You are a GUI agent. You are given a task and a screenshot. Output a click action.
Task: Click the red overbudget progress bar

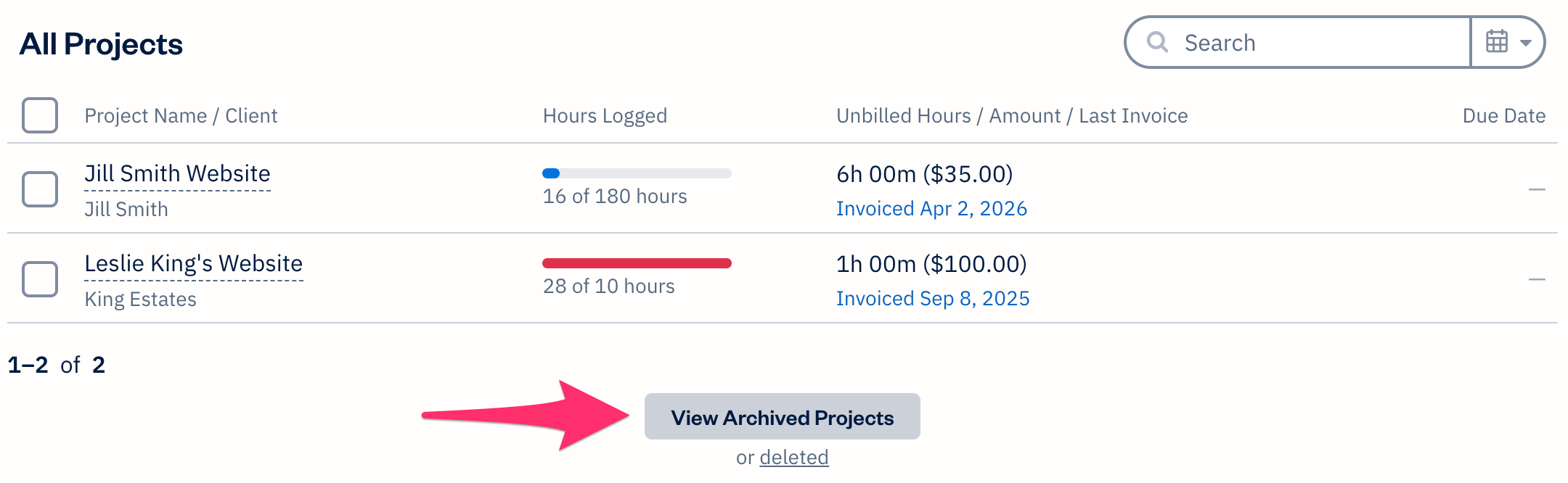pyautogui.click(x=637, y=262)
